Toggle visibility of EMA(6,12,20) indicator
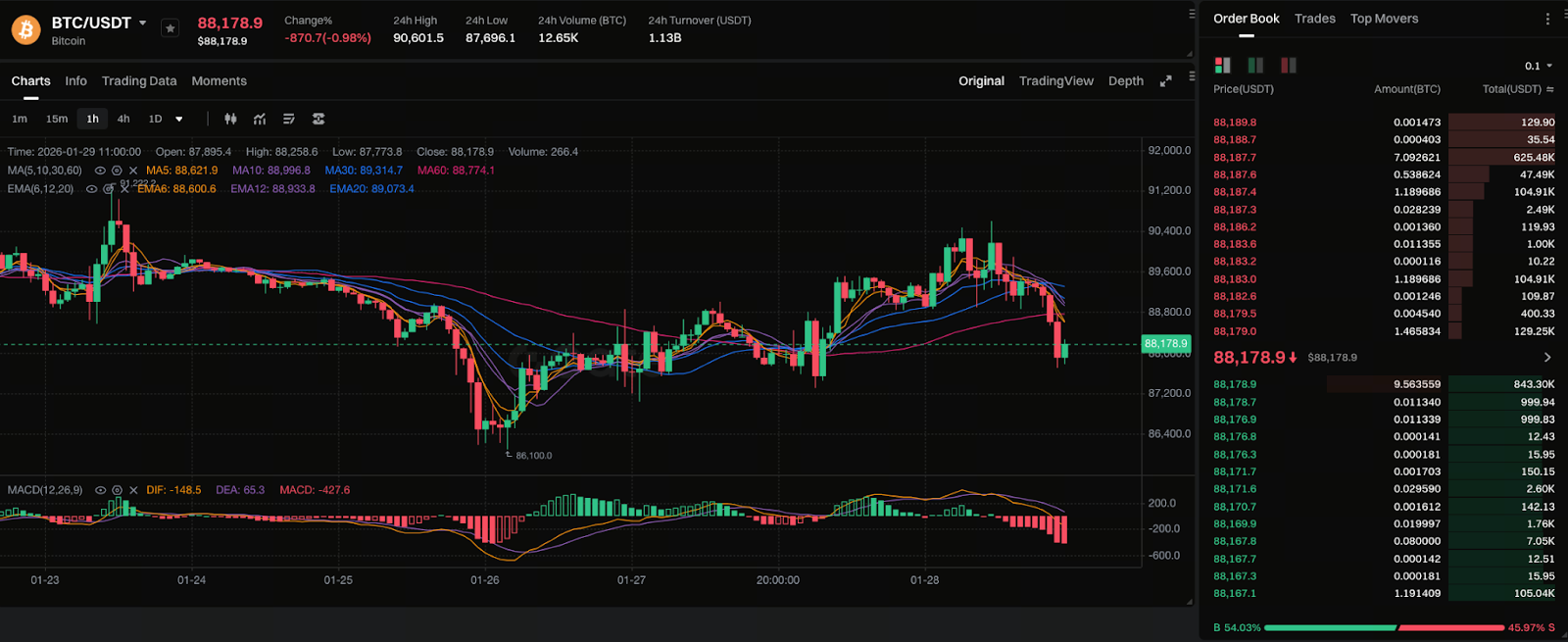Screen dimensions: 1568x642 [x=91, y=189]
